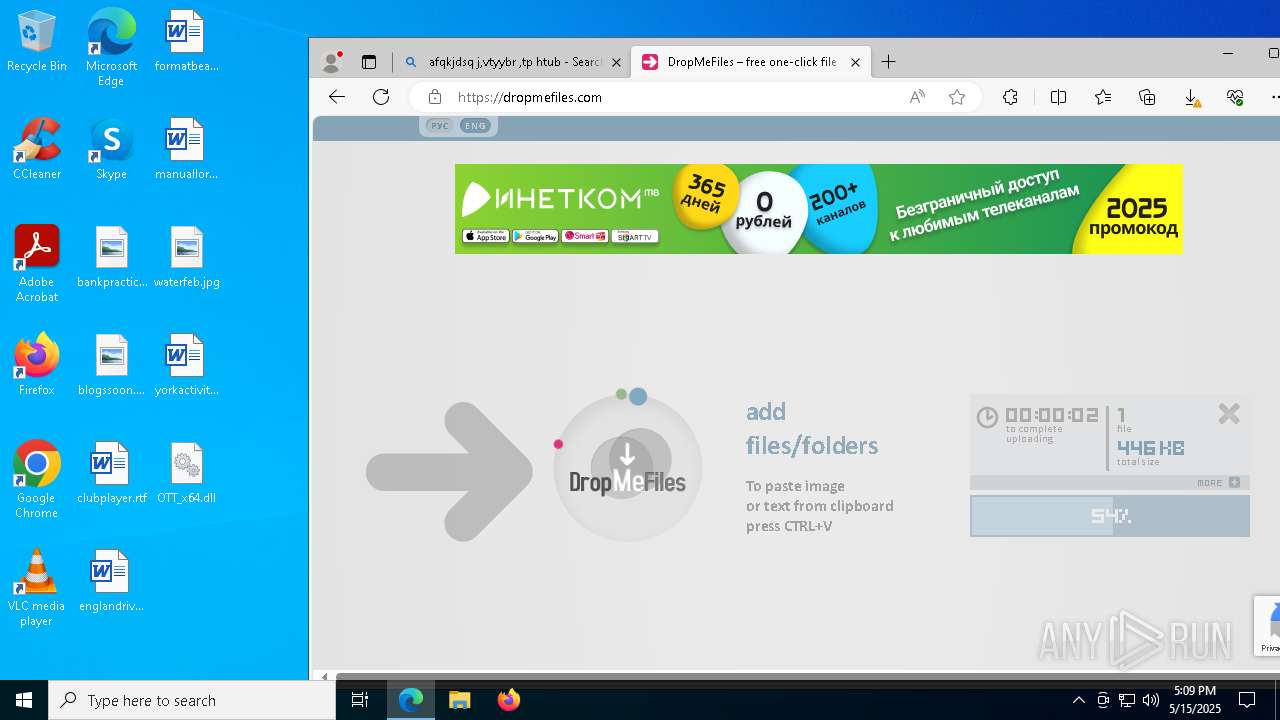Viewport: 1280px width, 720px height.
Task: Switch site language to РУС
Action: (x=439, y=126)
